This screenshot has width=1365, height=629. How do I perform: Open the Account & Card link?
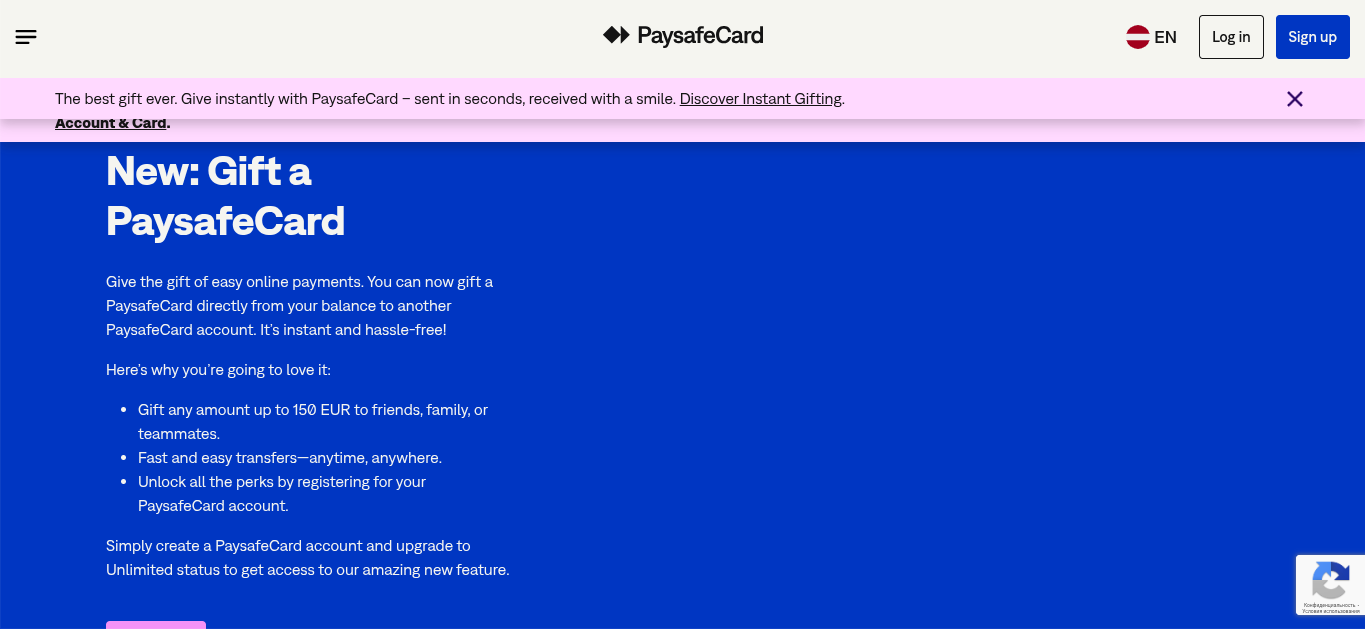111,123
